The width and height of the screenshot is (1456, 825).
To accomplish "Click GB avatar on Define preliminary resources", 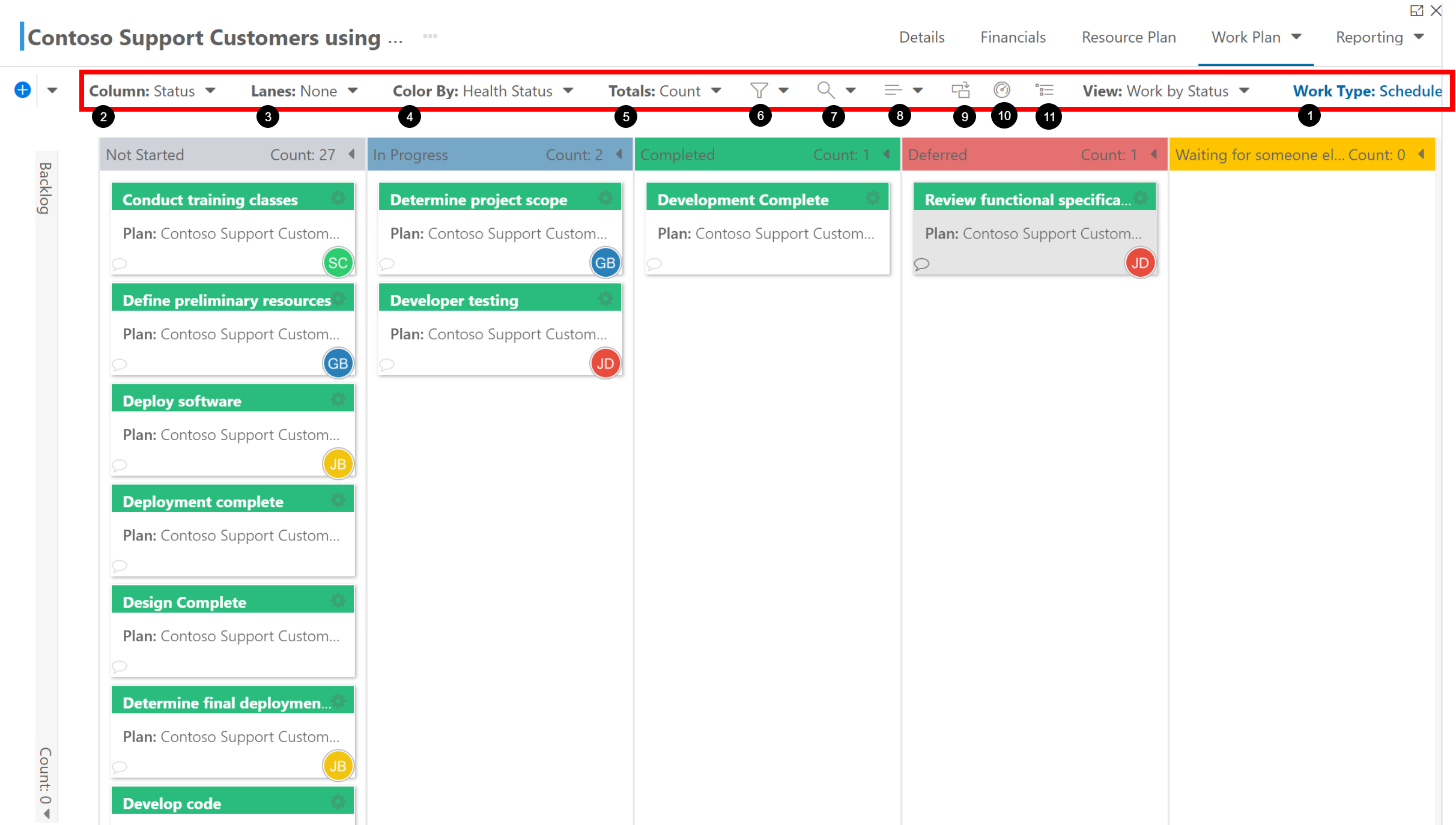I will (338, 363).
